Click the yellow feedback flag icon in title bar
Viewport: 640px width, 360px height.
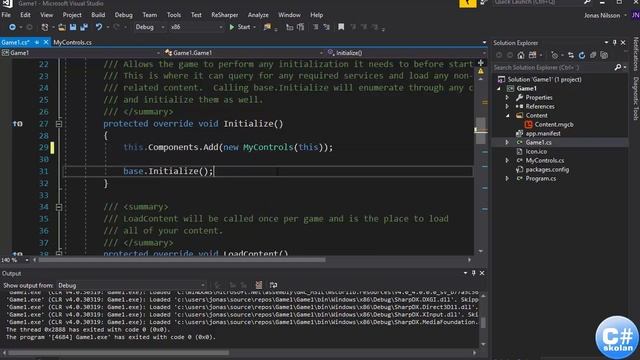click(468, 4)
